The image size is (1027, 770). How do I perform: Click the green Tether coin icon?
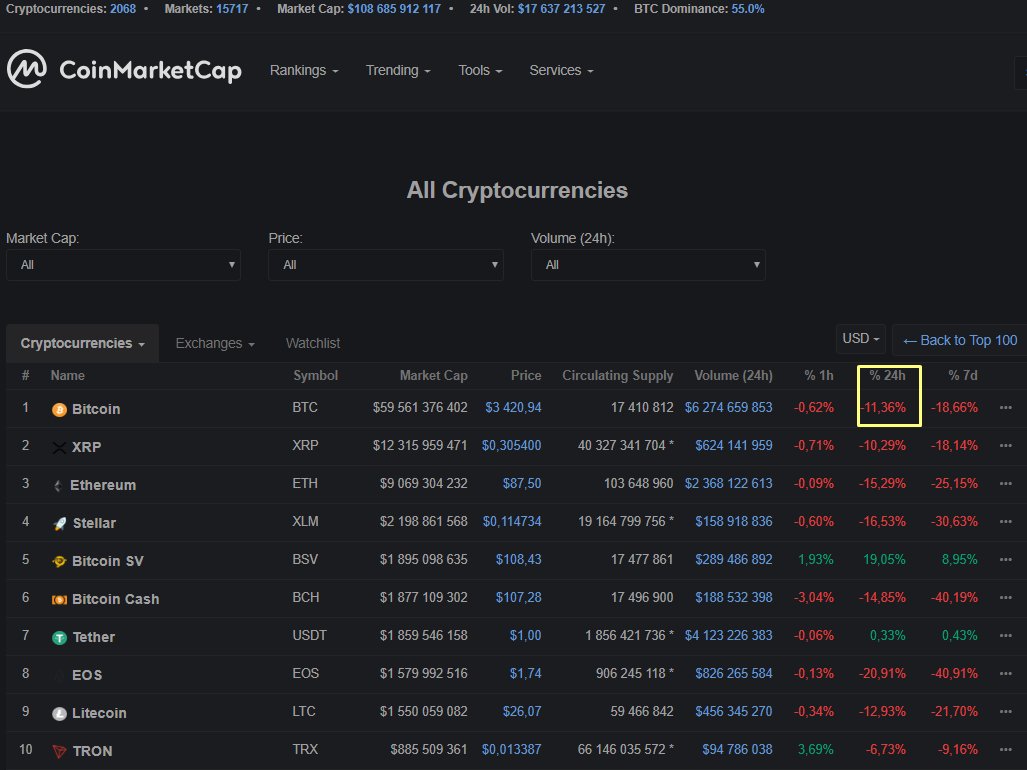59,637
